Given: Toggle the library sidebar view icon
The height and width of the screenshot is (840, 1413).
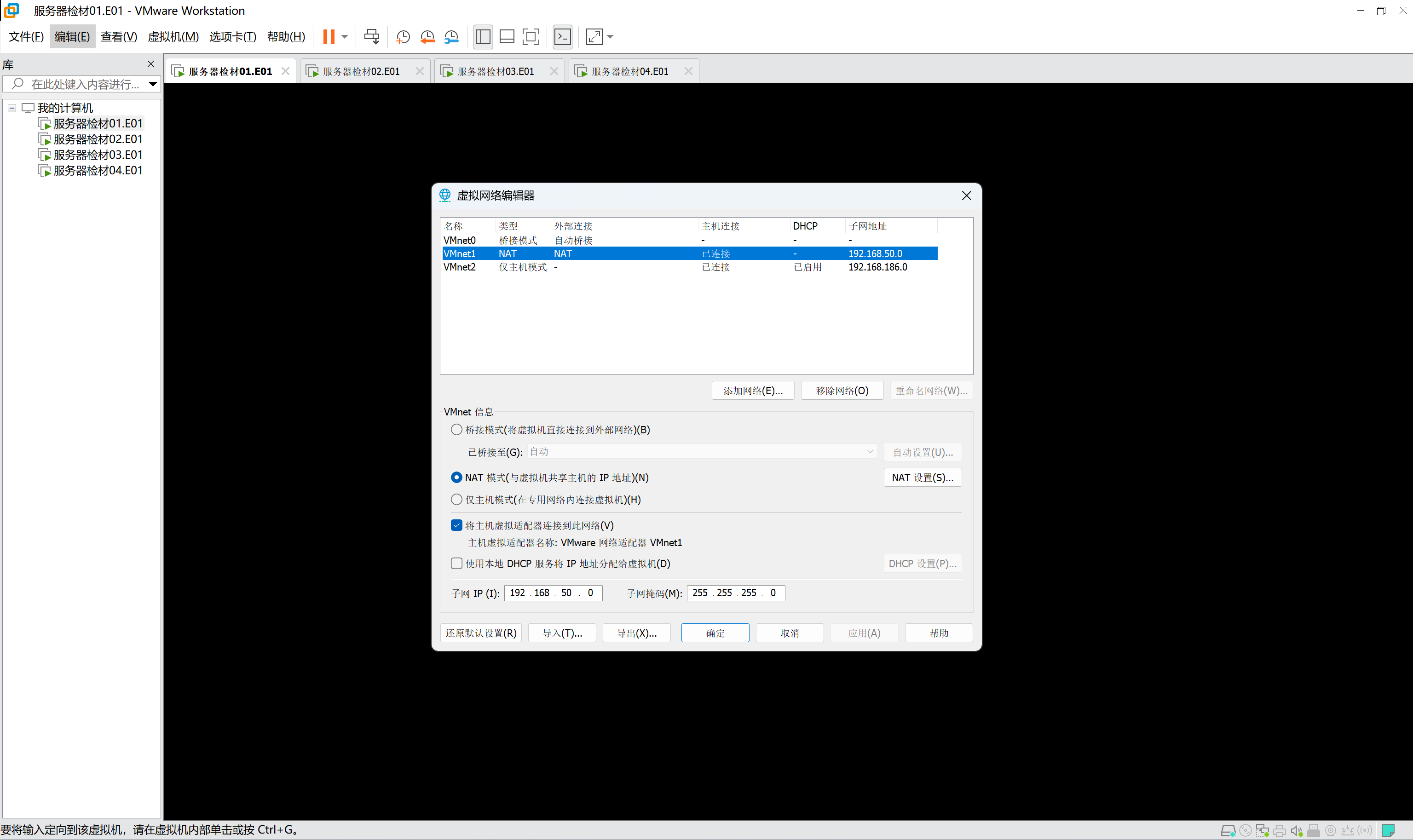Looking at the screenshot, I should [x=483, y=37].
